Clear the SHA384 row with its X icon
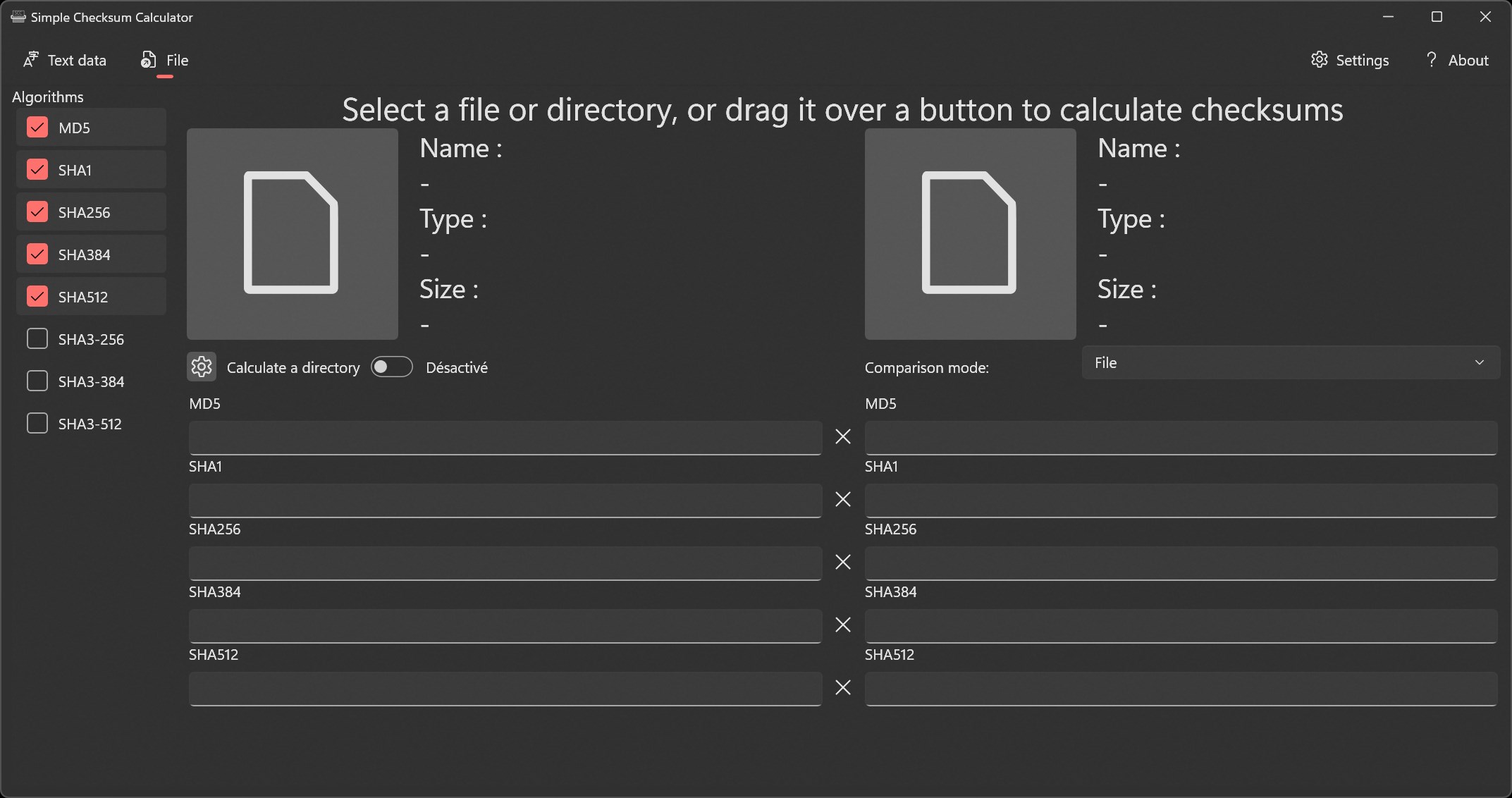 point(843,625)
